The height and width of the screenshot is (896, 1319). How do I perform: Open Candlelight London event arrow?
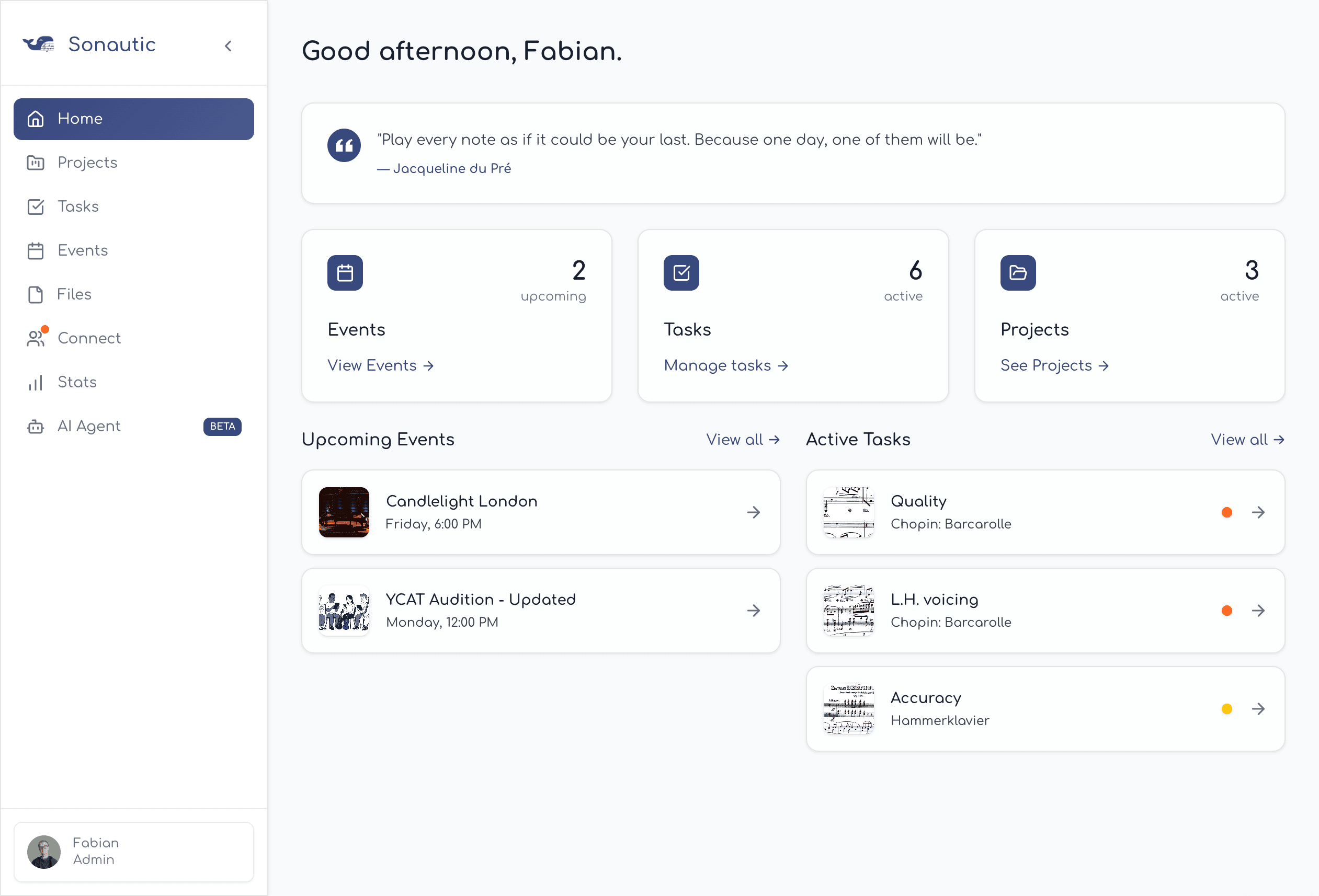753,512
